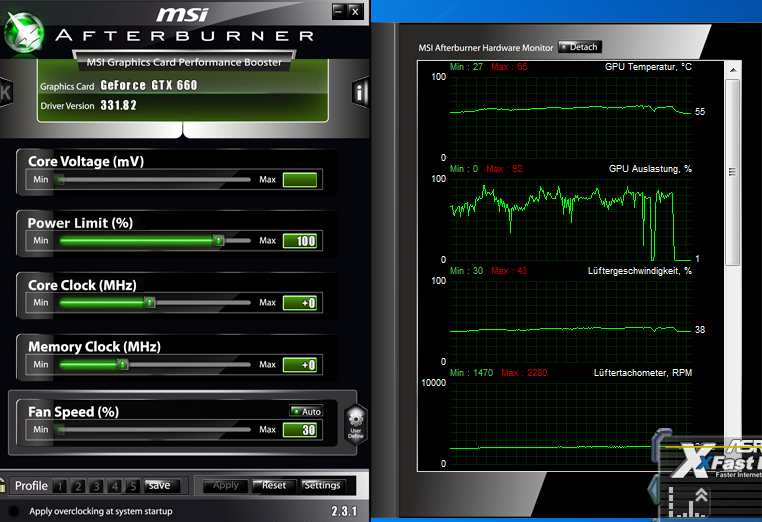Image resolution: width=762 pixels, height=522 pixels.
Task: Click the MSI Afterburner dragon logo
Action: [x=23, y=33]
